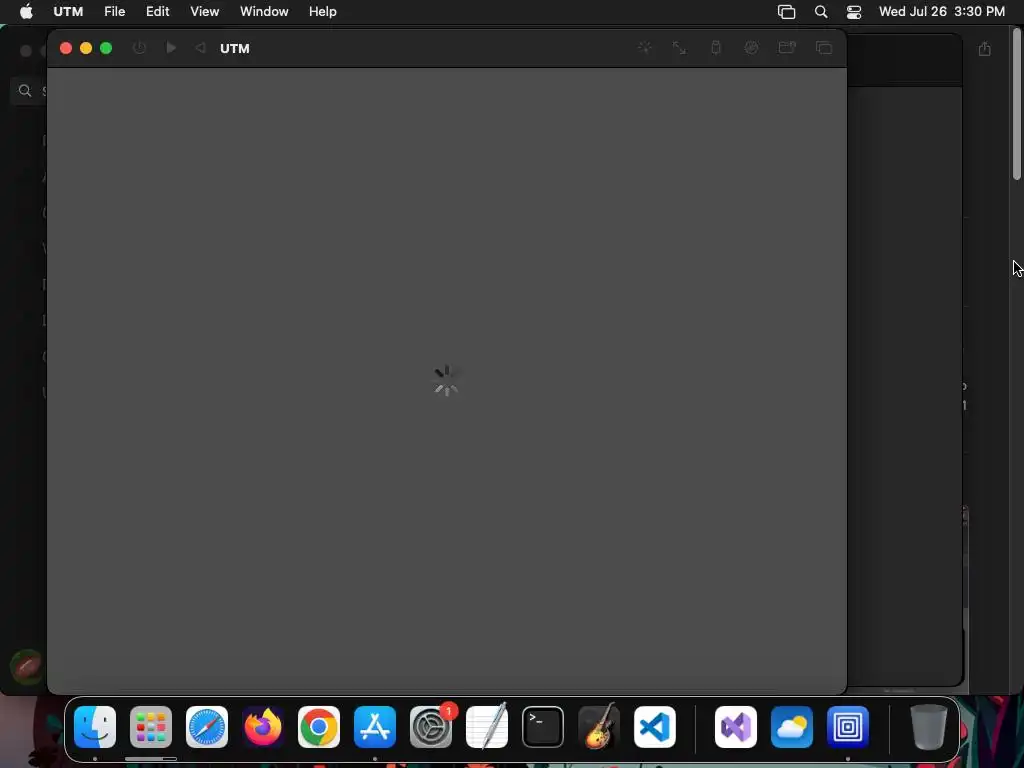
Task: Maximize the UTM window with green button
Action: tap(106, 48)
